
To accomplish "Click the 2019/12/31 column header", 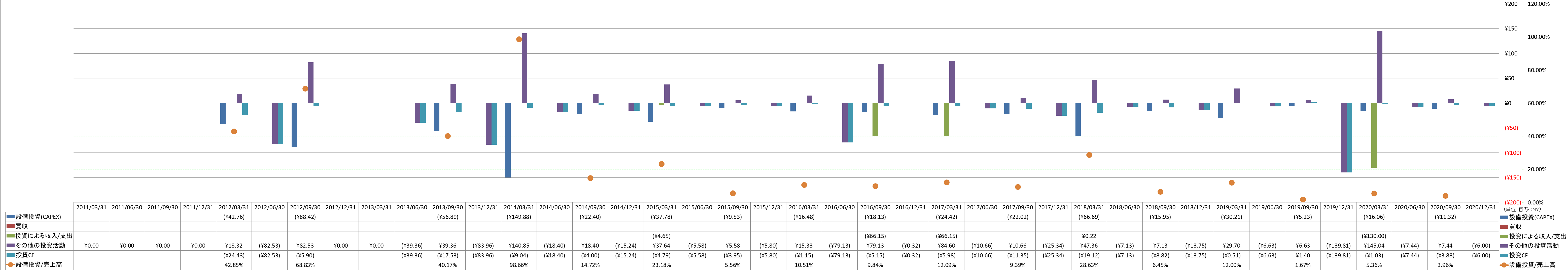I will [x=1339, y=207].
